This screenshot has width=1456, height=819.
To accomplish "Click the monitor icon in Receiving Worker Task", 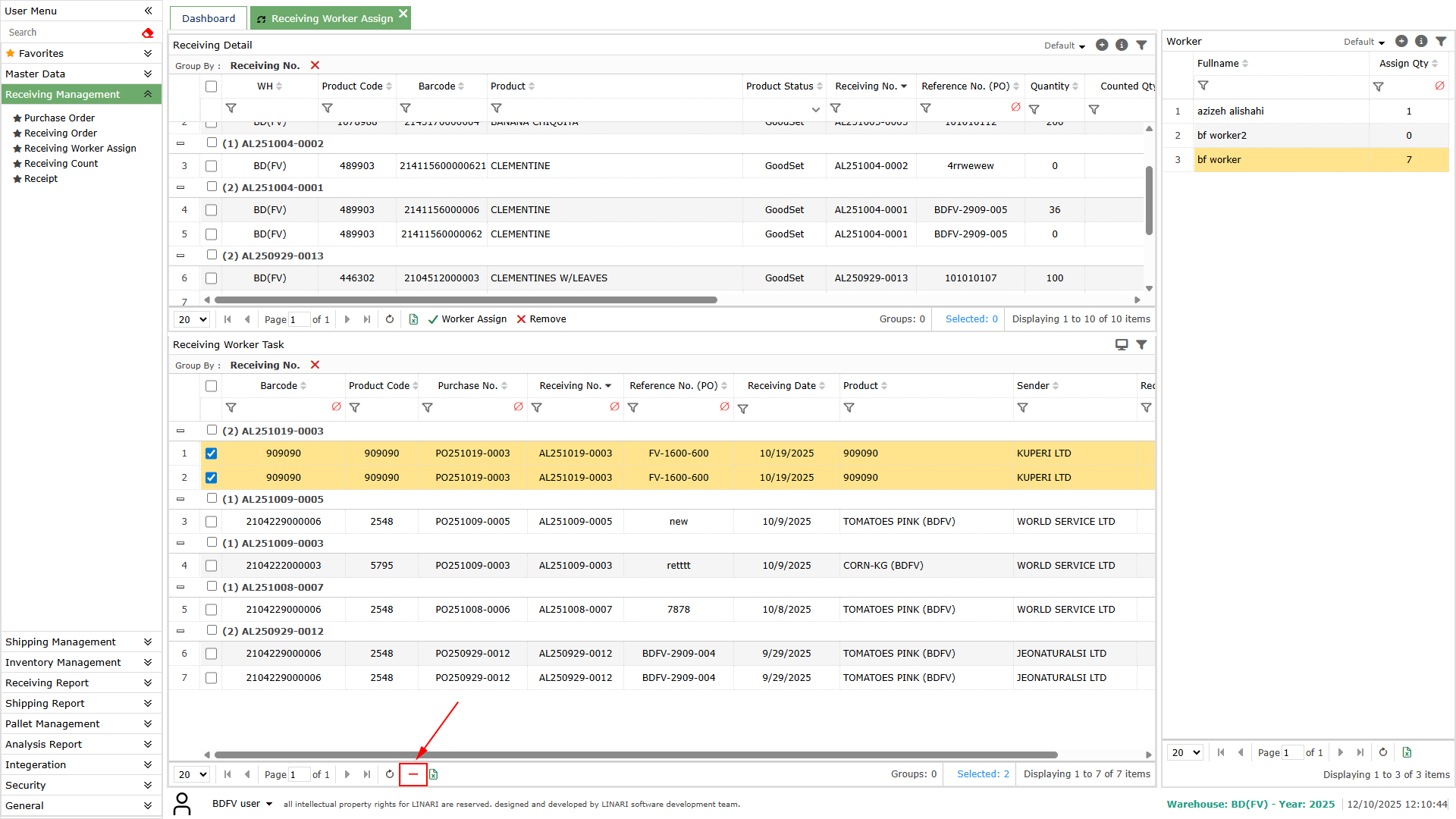I will coord(1122,345).
